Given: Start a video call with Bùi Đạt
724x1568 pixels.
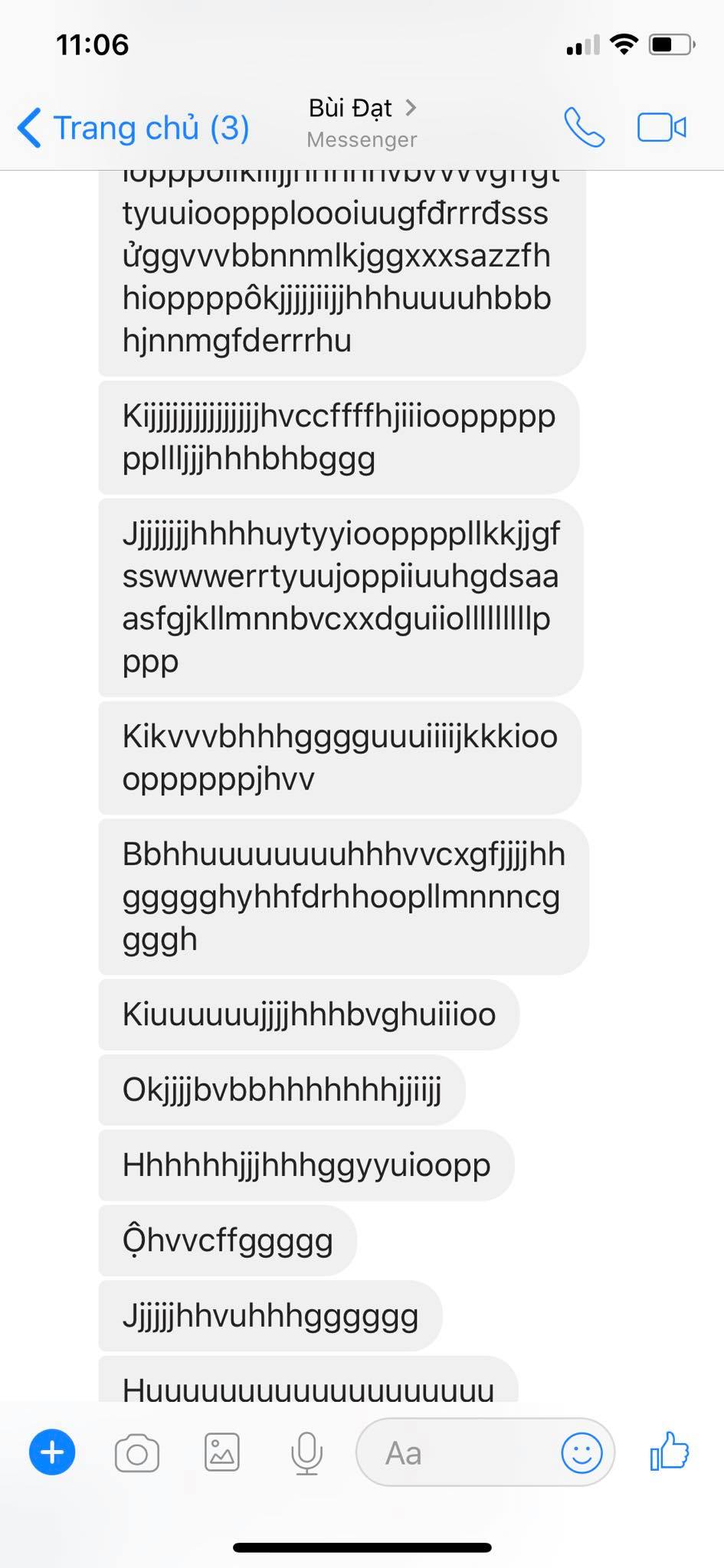Looking at the screenshot, I should click(662, 127).
